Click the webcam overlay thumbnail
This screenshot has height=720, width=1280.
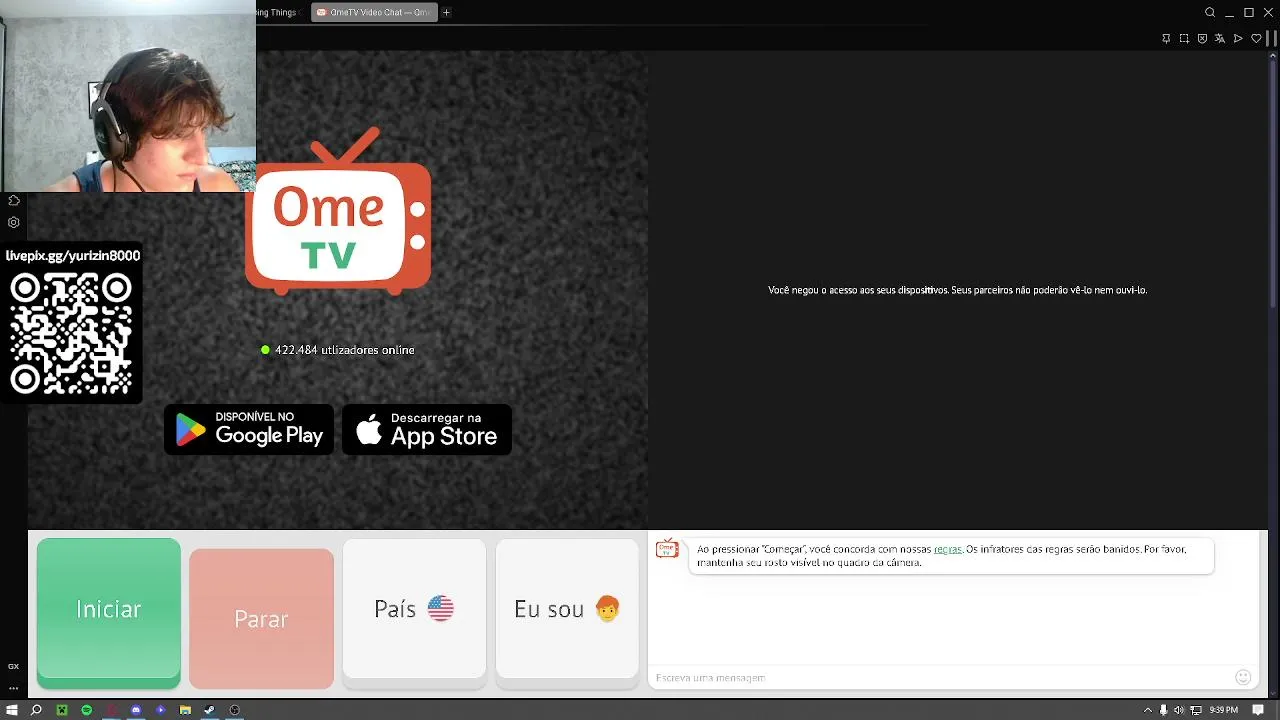(128, 96)
